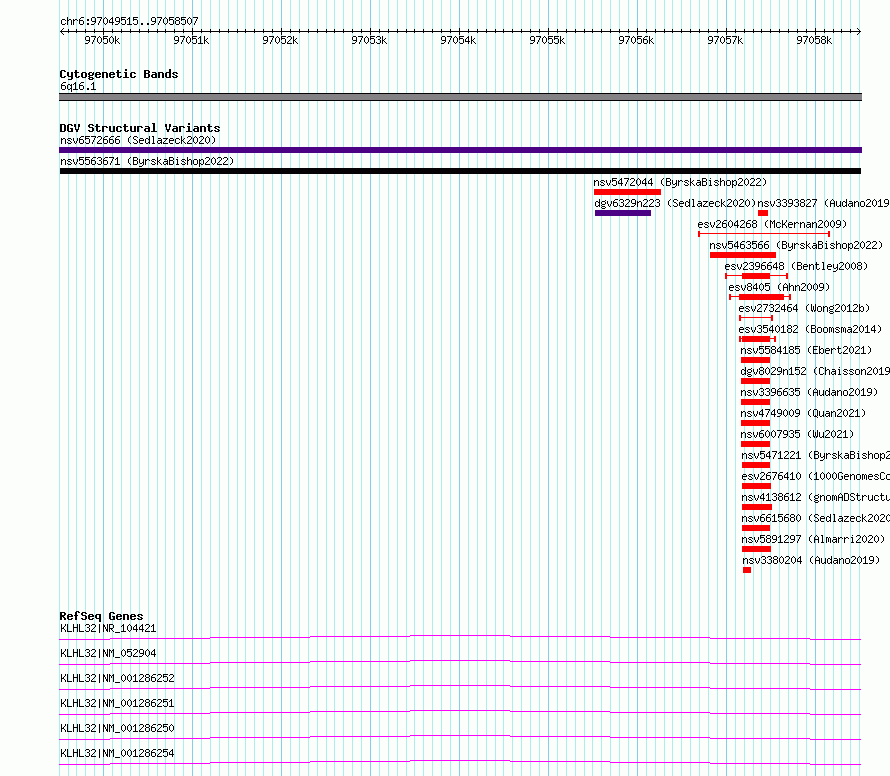The width and height of the screenshot is (890, 776).
Task: Click the red bar under nsv5463566
Action: (x=743, y=255)
